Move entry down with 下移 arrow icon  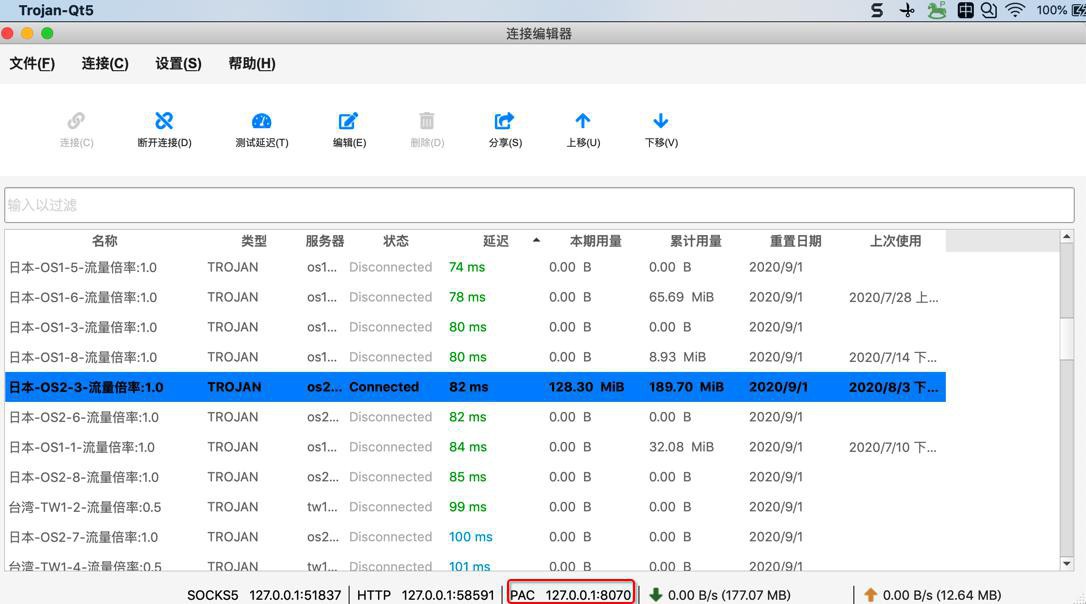(661, 121)
